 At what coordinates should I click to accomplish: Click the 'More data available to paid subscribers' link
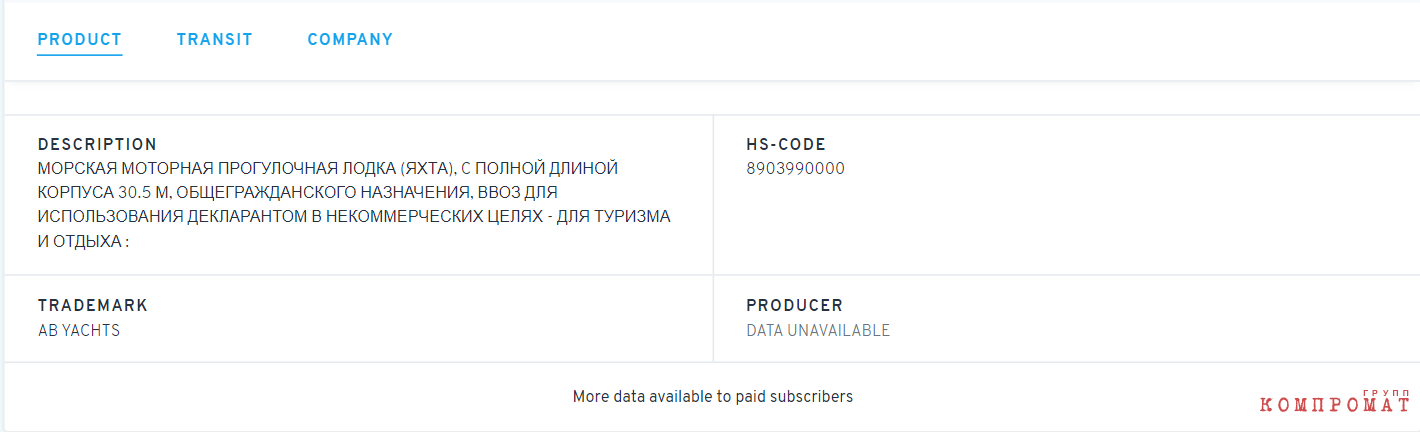tap(713, 397)
